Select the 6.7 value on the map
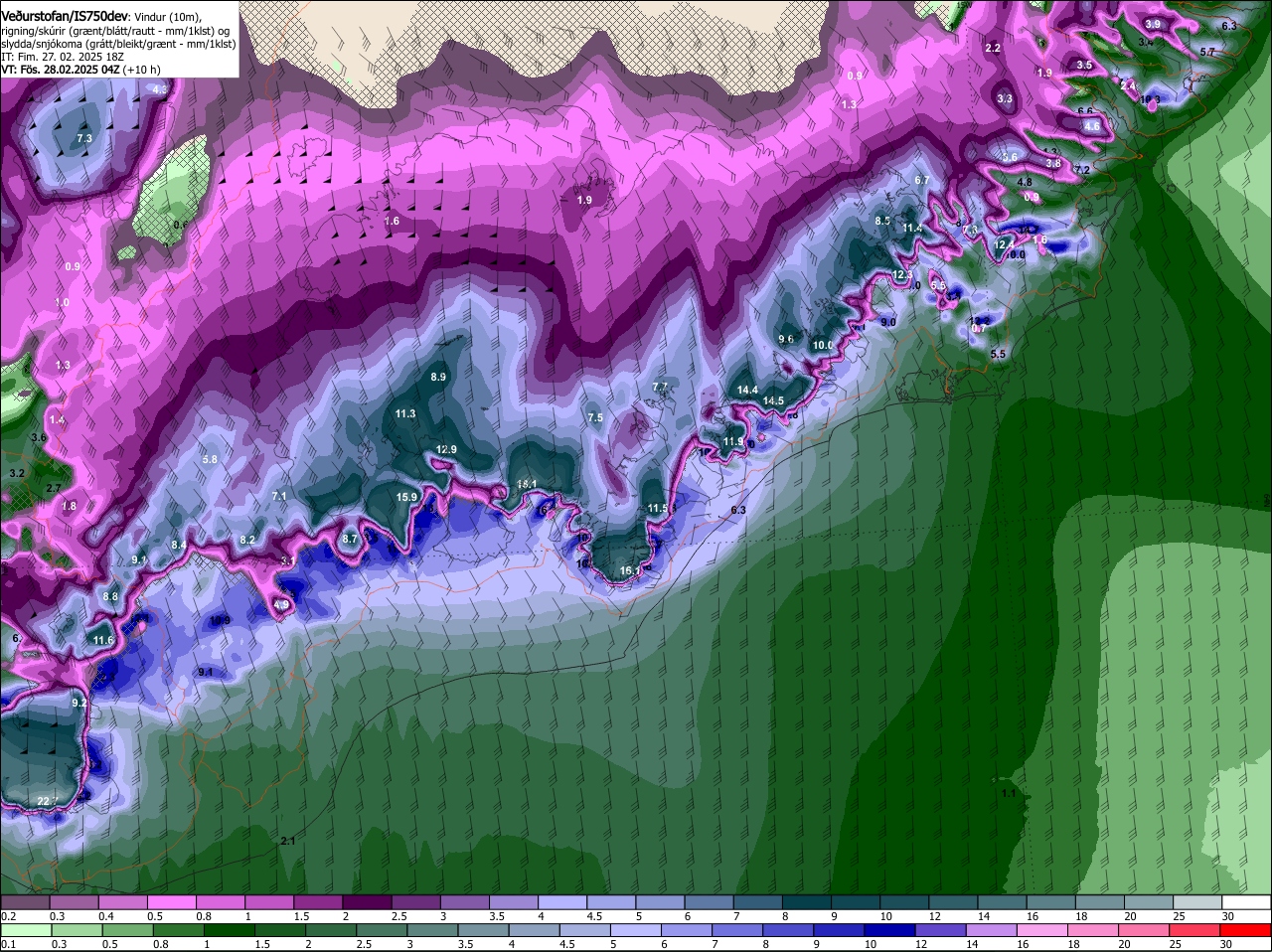 point(921,180)
